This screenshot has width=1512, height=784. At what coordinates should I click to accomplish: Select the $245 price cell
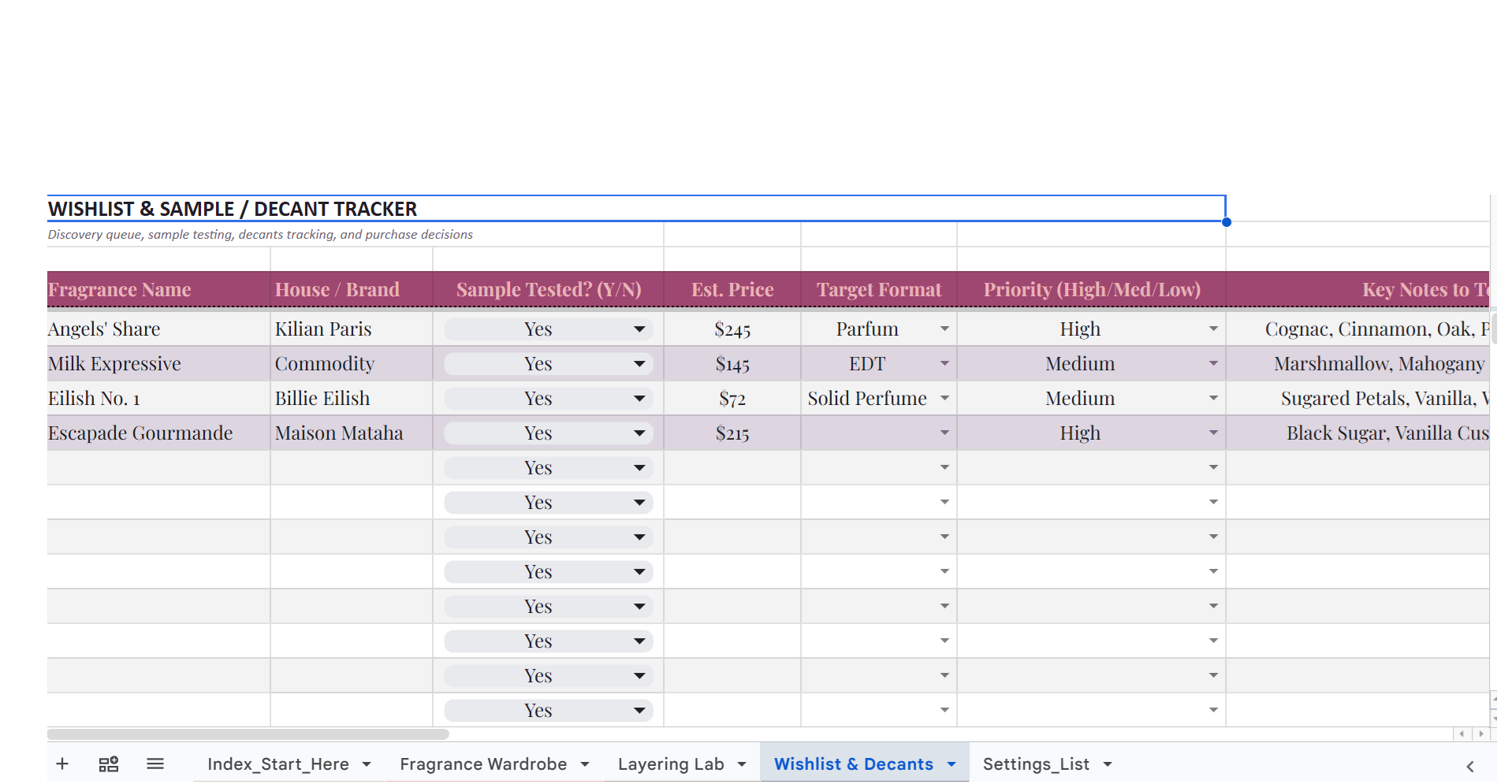point(732,329)
